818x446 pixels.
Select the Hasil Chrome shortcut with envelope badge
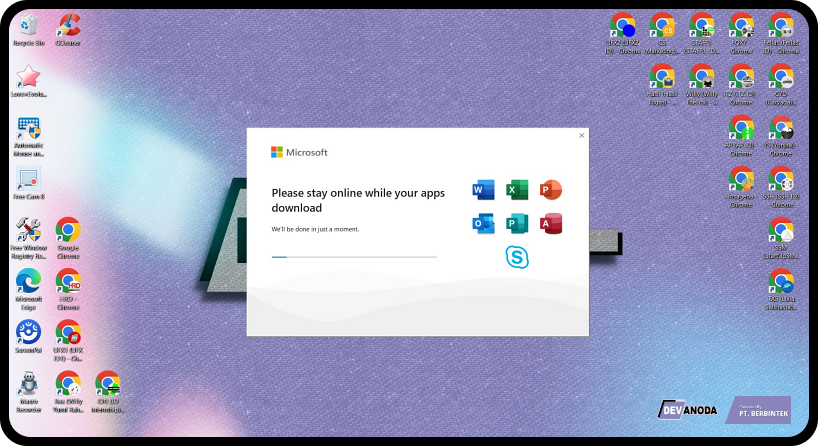coord(662,85)
